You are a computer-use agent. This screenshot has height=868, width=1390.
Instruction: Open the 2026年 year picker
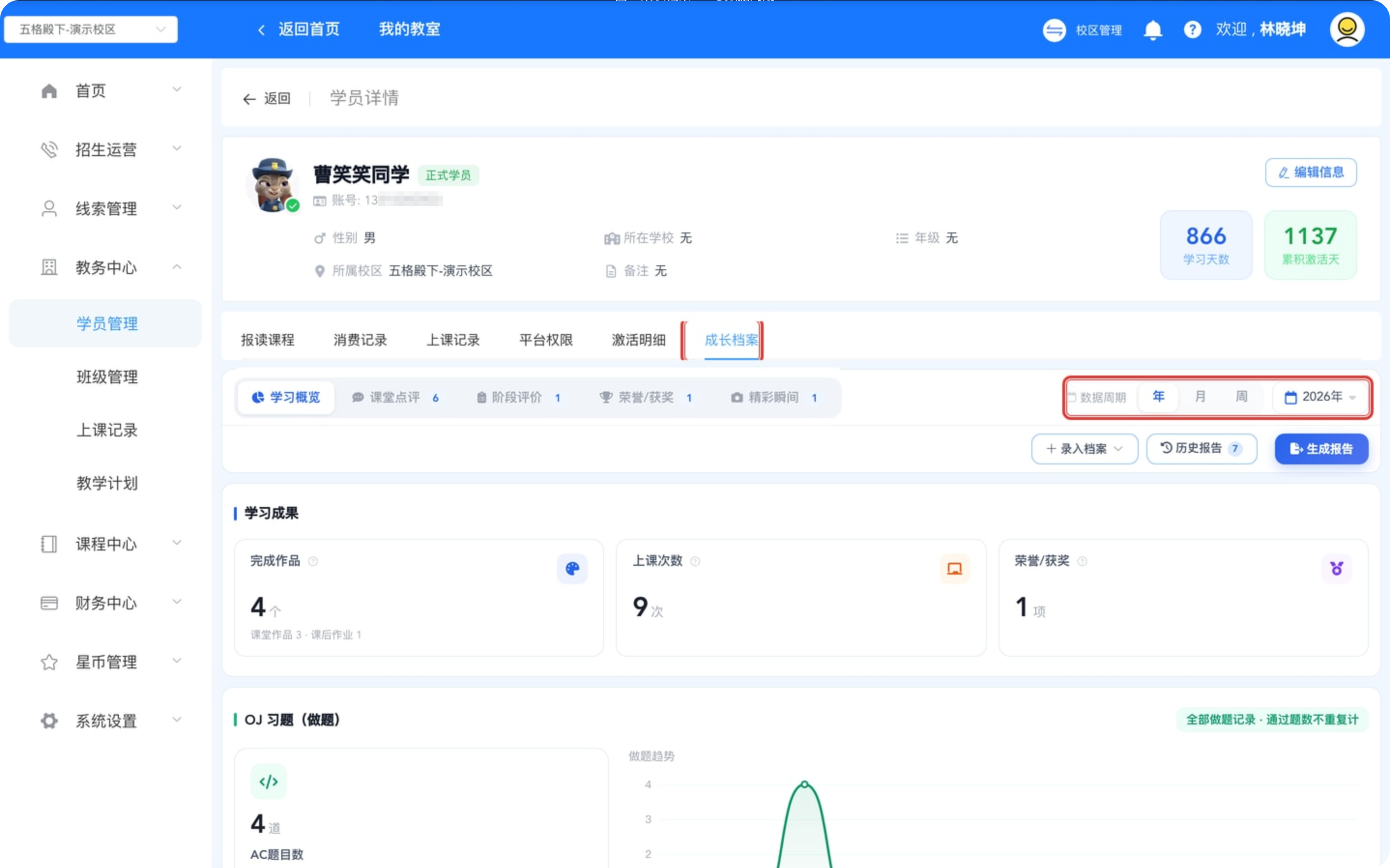1320,397
